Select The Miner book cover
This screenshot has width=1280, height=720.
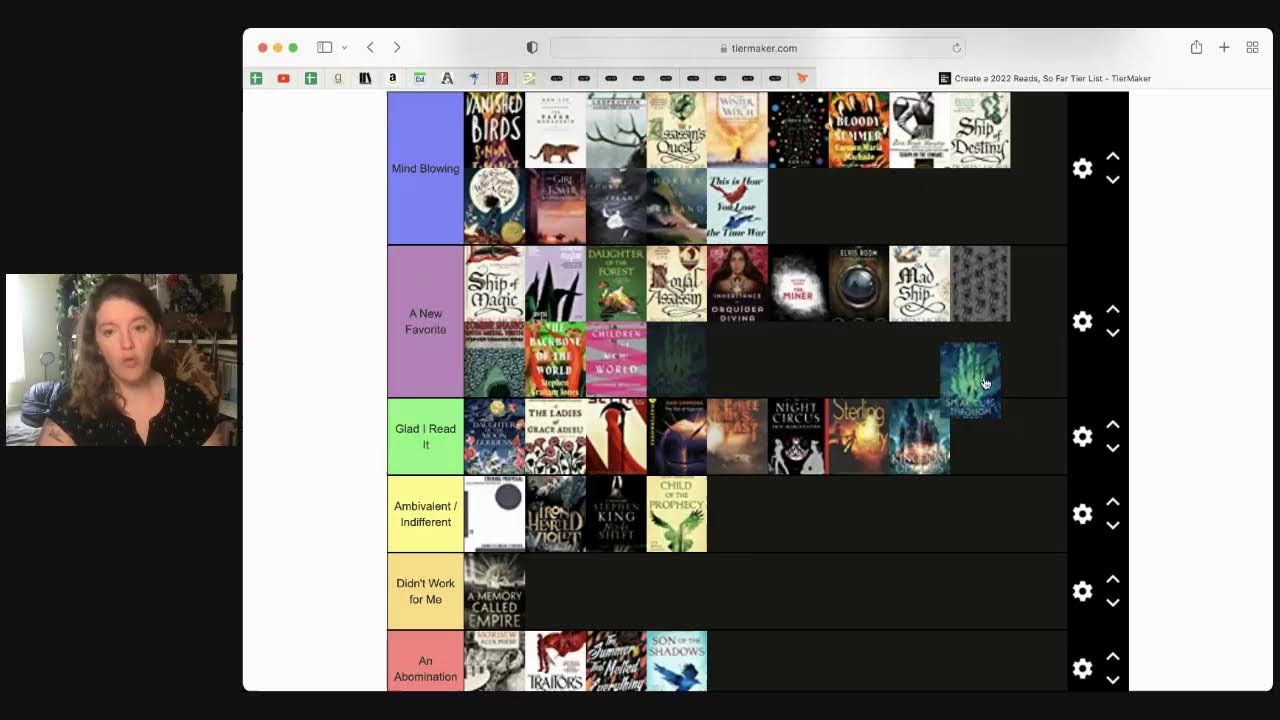point(798,284)
